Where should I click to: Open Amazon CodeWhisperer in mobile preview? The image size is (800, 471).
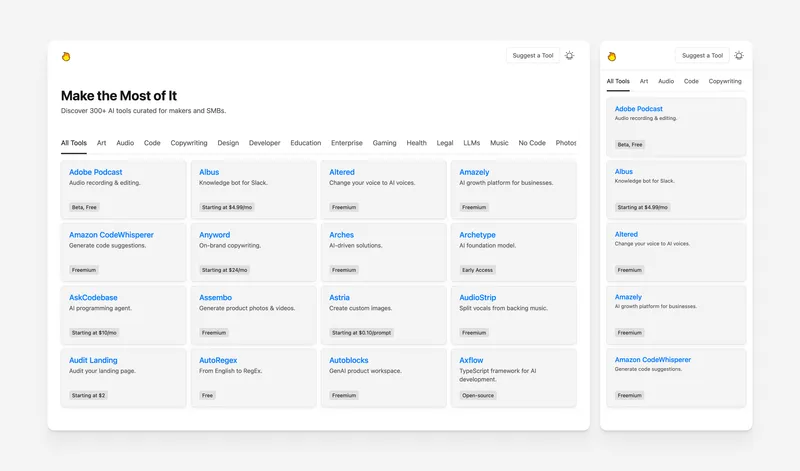click(x=653, y=360)
